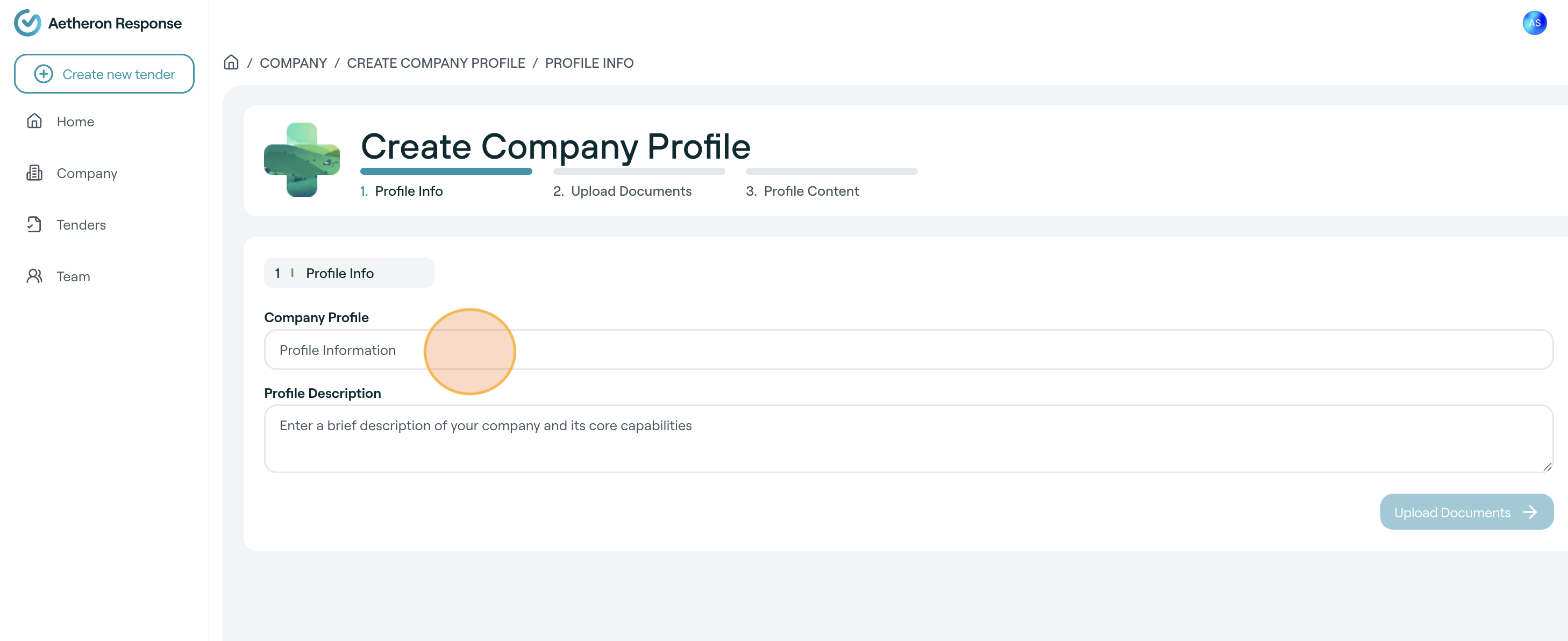The width and height of the screenshot is (1568, 641).
Task: Focus the Profile Description text area
Action: (909, 439)
